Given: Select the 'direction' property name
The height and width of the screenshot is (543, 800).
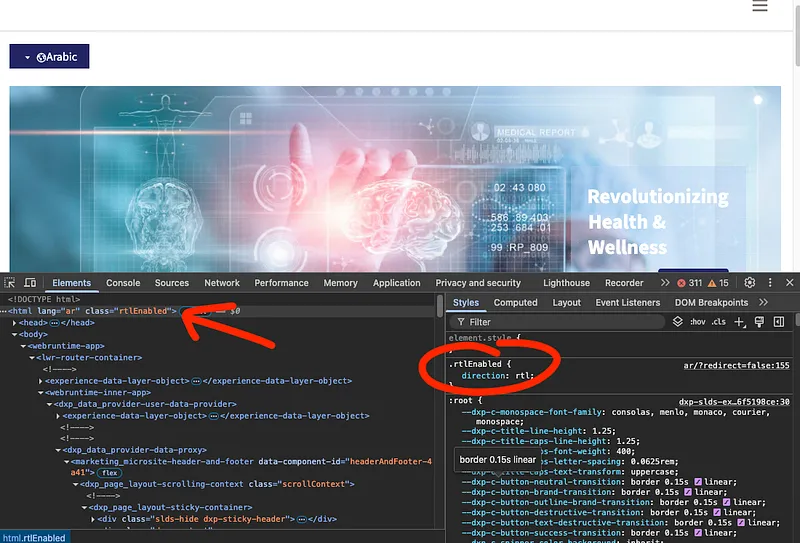Looking at the screenshot, I should pyautogui.click(x=483, y=376).
